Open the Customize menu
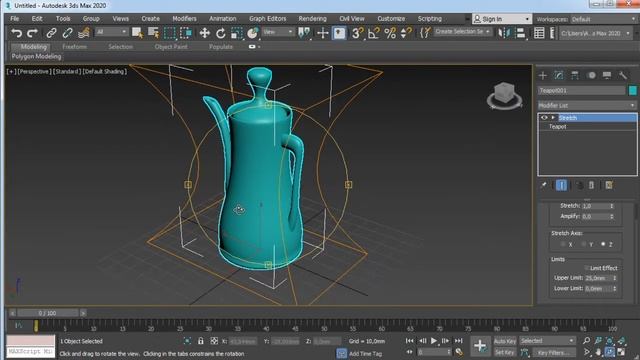 pyautogui.click(x=391, y=19)
